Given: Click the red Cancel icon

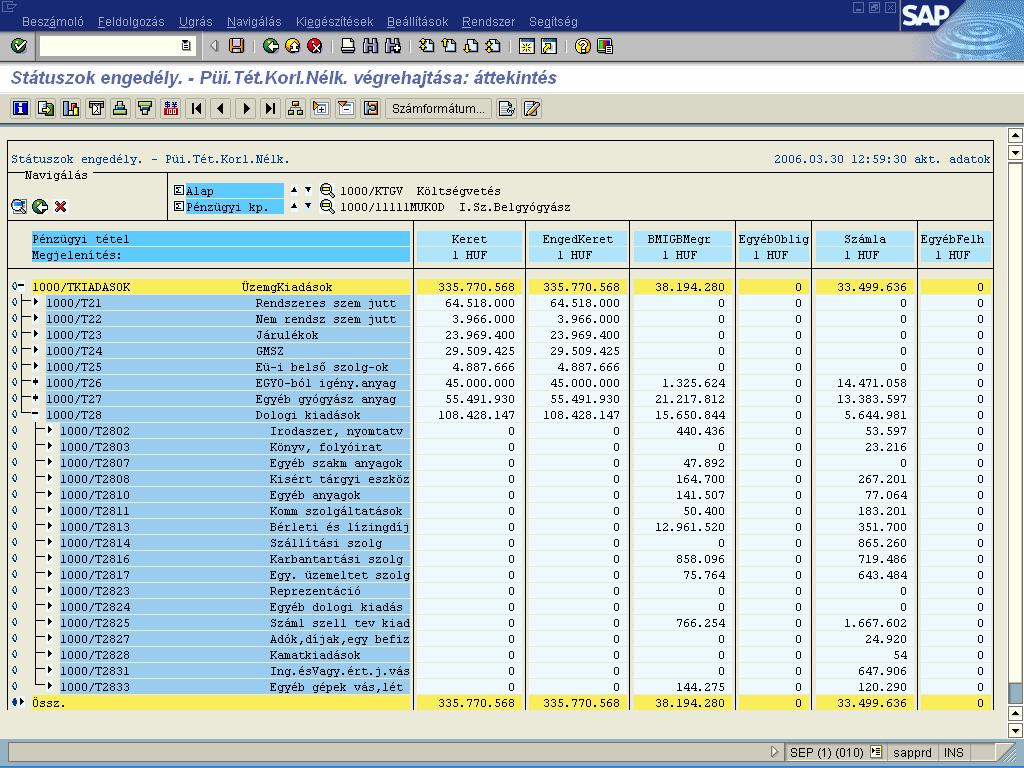Looking at the screenshot, I should (x=315, y=46).
